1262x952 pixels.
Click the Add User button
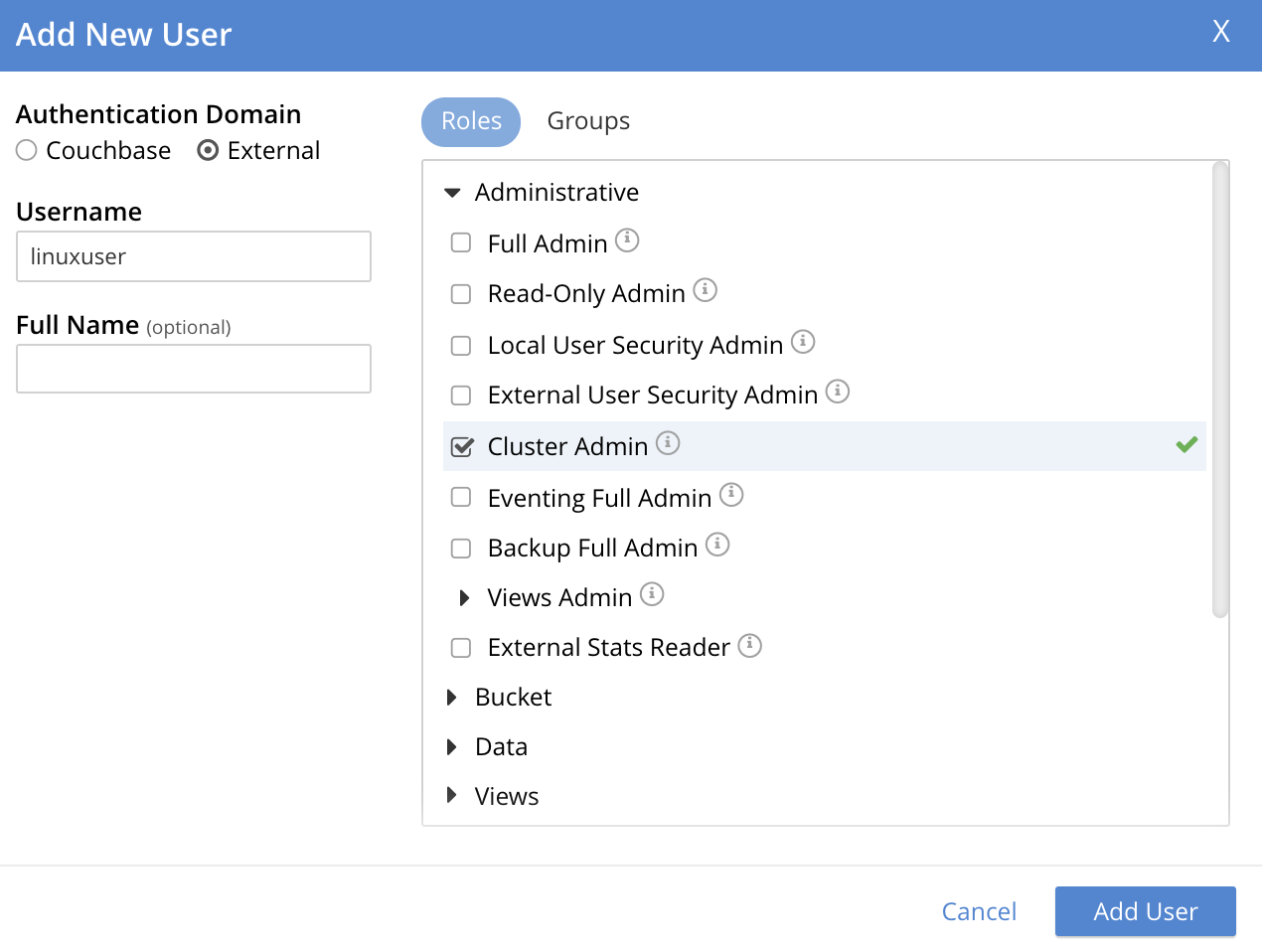1145,911
